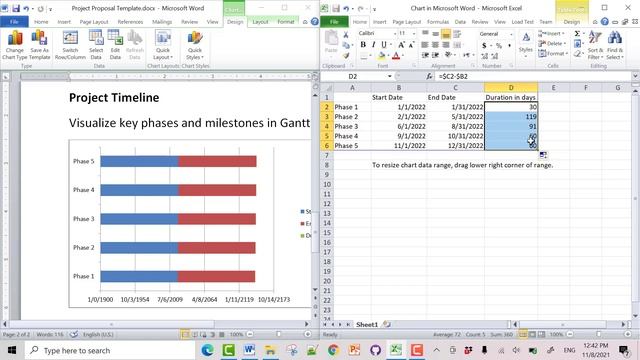This screenshot has height=360, width=640.
Task: Toggle Underline formatting in Excel
Action: point(384,44)
